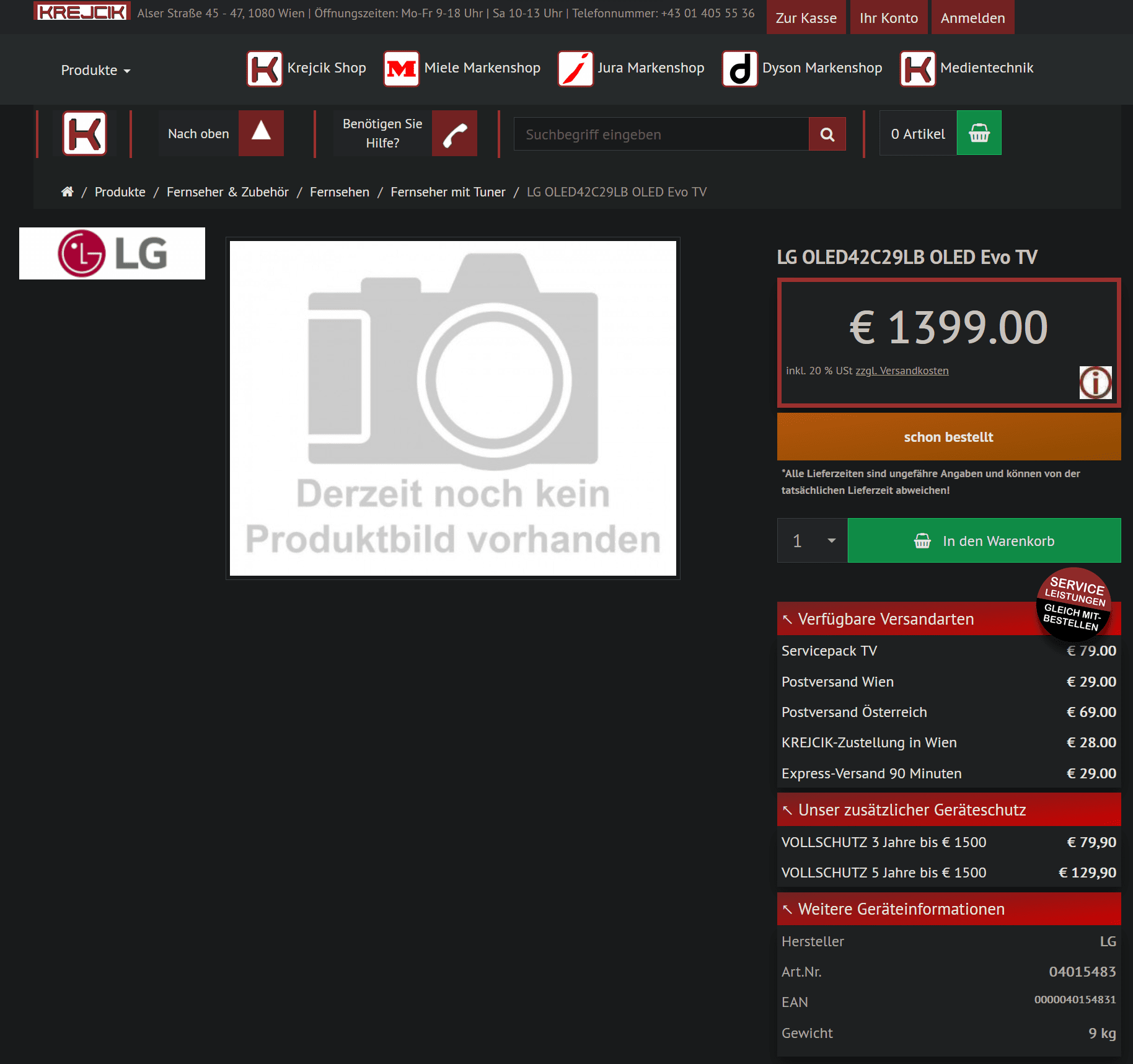Open the Produkte dropdown menu

95,71
